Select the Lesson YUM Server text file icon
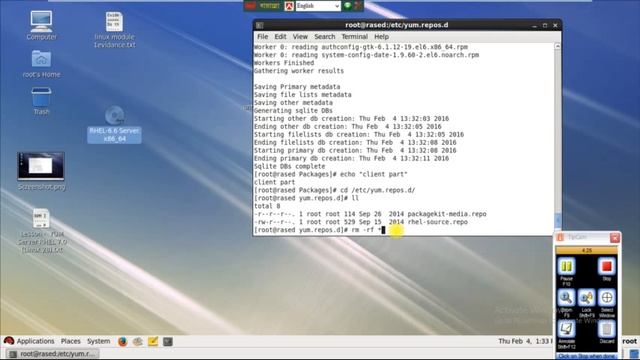Viewport: 640px width, 360px height. point(41,218)
